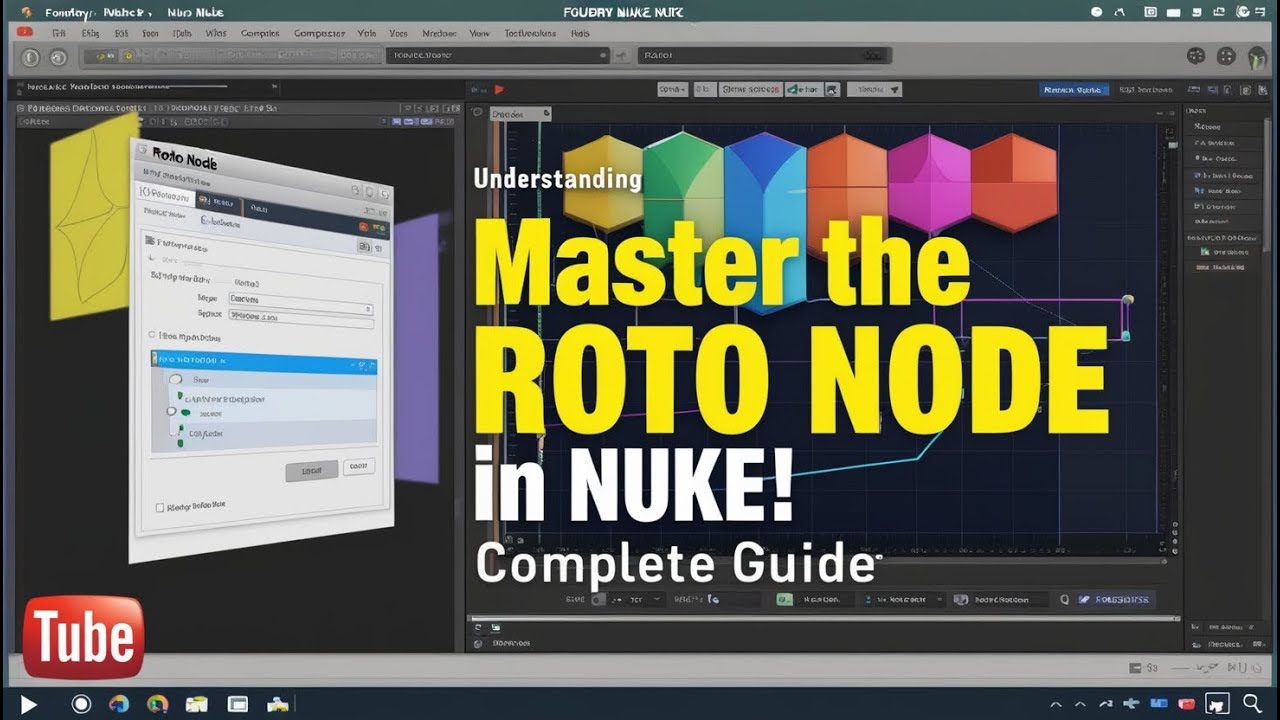
Task: Click the red tray icon in taskbar
Action: pyautogui.click(x=1188, y=704)
